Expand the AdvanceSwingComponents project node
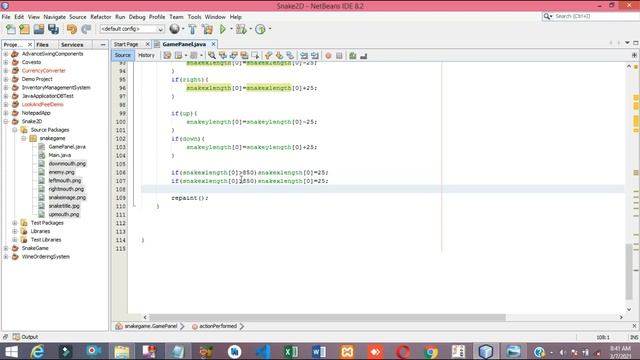The image size is (640, 360). [x=6, y=54]
